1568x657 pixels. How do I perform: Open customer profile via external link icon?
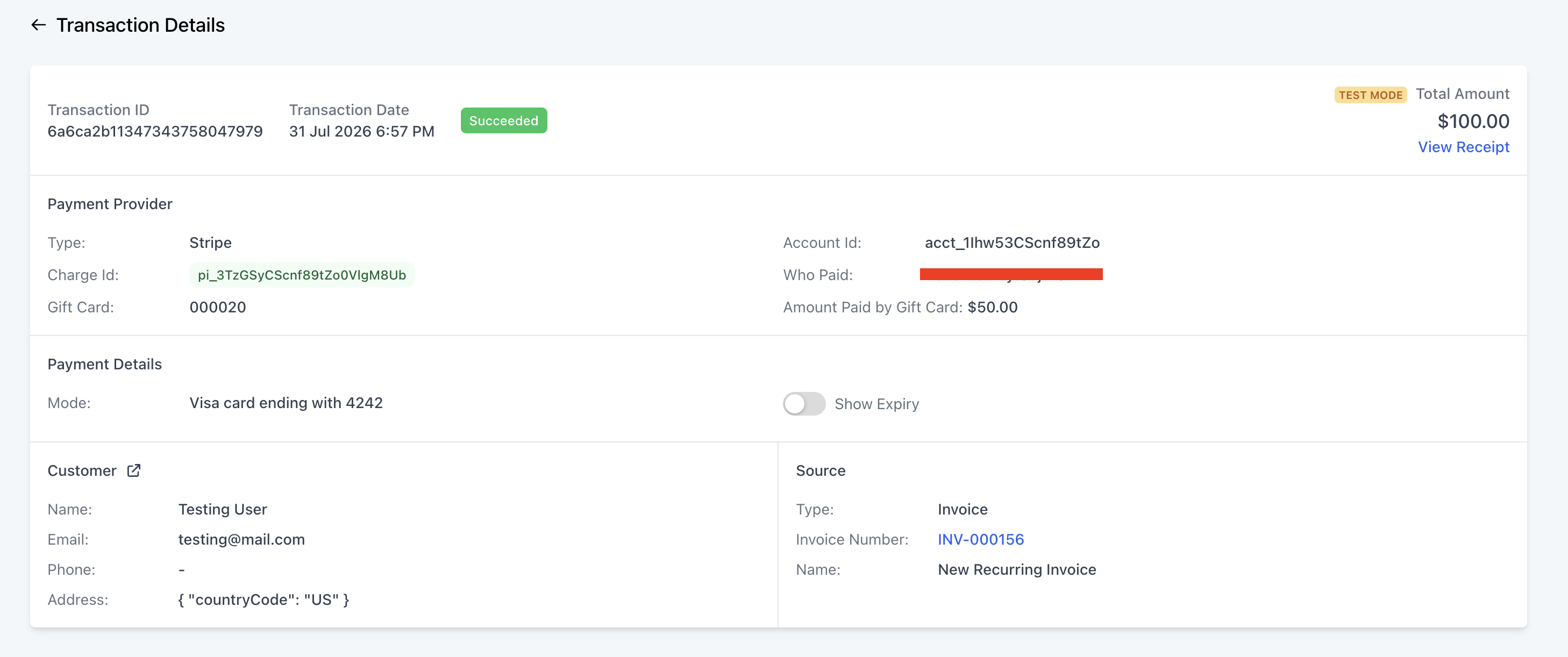[134, 470]
